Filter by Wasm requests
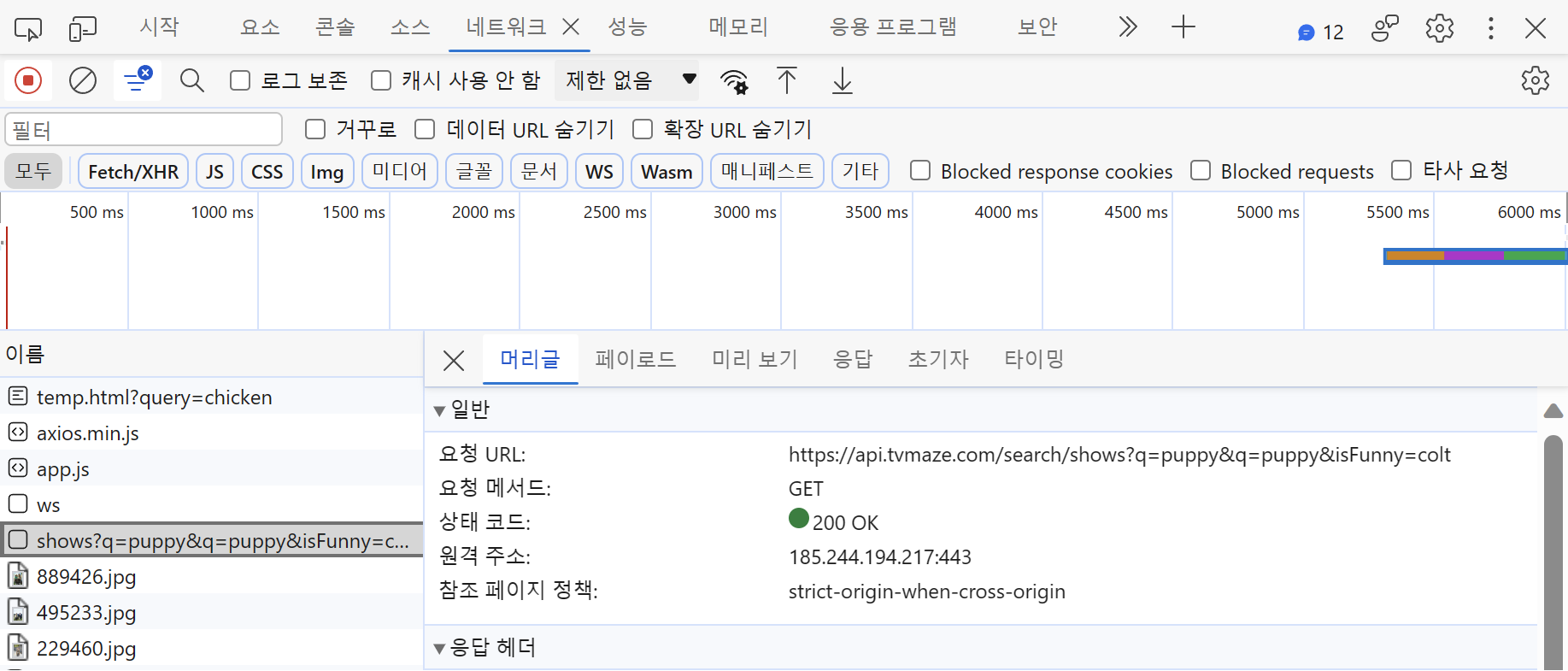1568x671 pixels. coord(667,172)
